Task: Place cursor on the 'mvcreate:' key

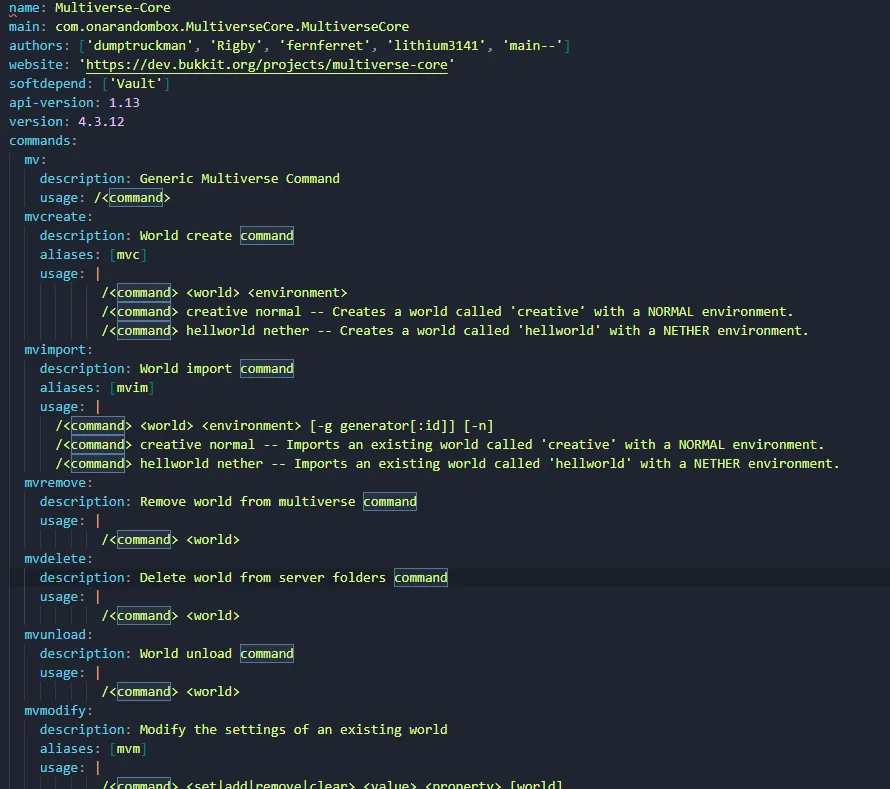Action: coord(58,217)
